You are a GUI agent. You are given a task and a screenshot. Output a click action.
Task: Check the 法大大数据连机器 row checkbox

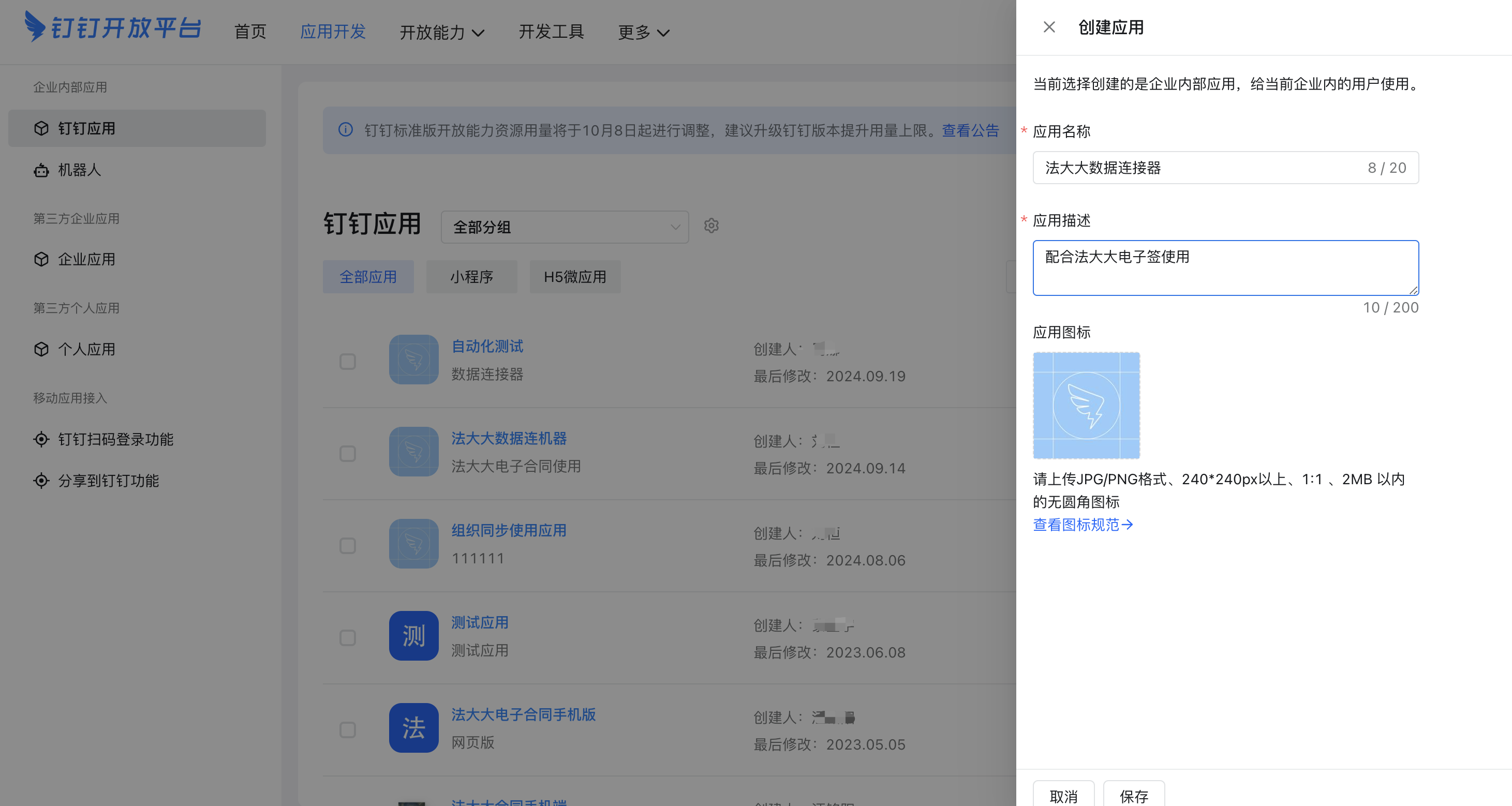348,454
